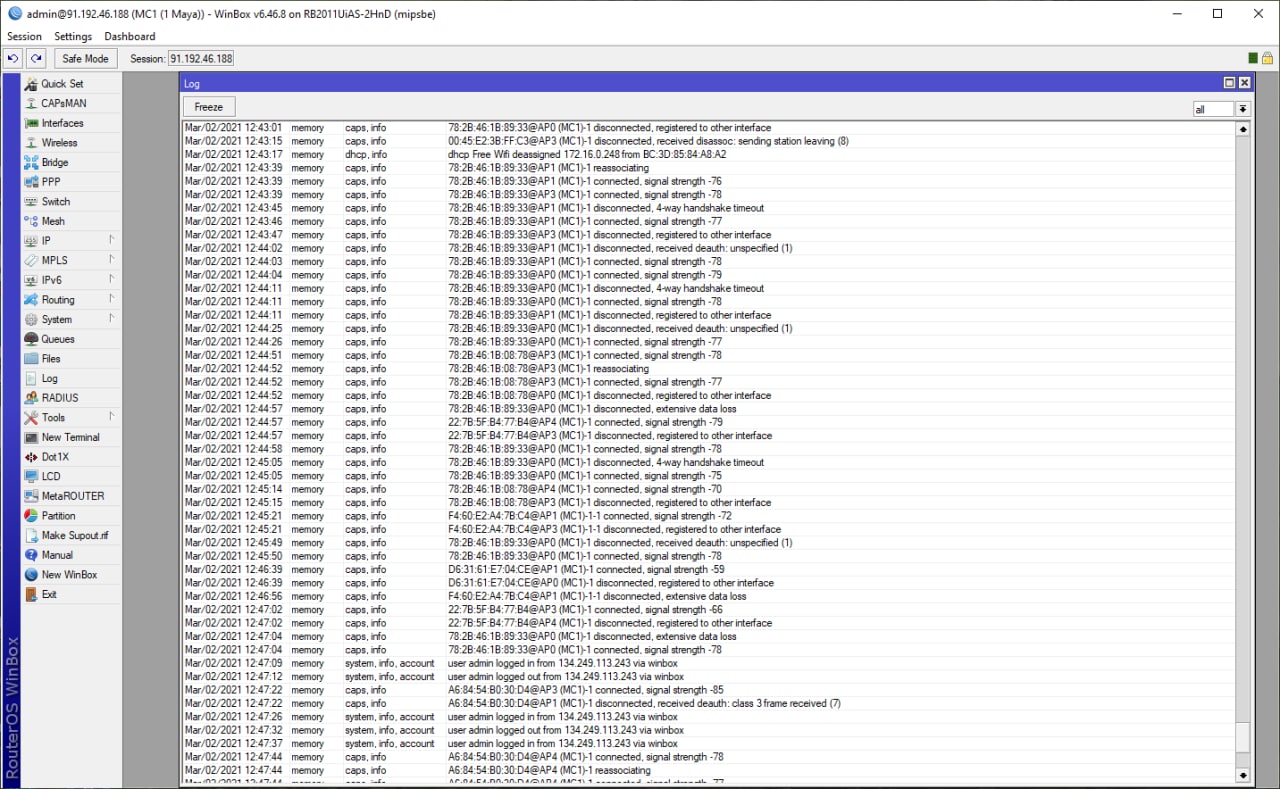The image size is (1280, 789).
Task: Open the Dot1X icon
Action: (x=31, y=457)
